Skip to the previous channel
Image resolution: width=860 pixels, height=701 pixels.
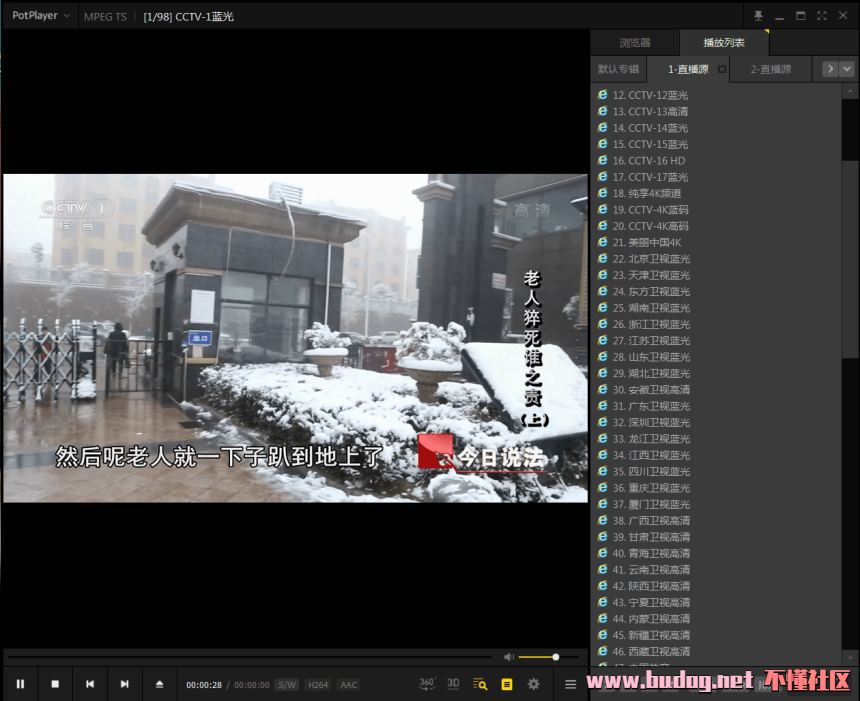click(x=90, y=684)
